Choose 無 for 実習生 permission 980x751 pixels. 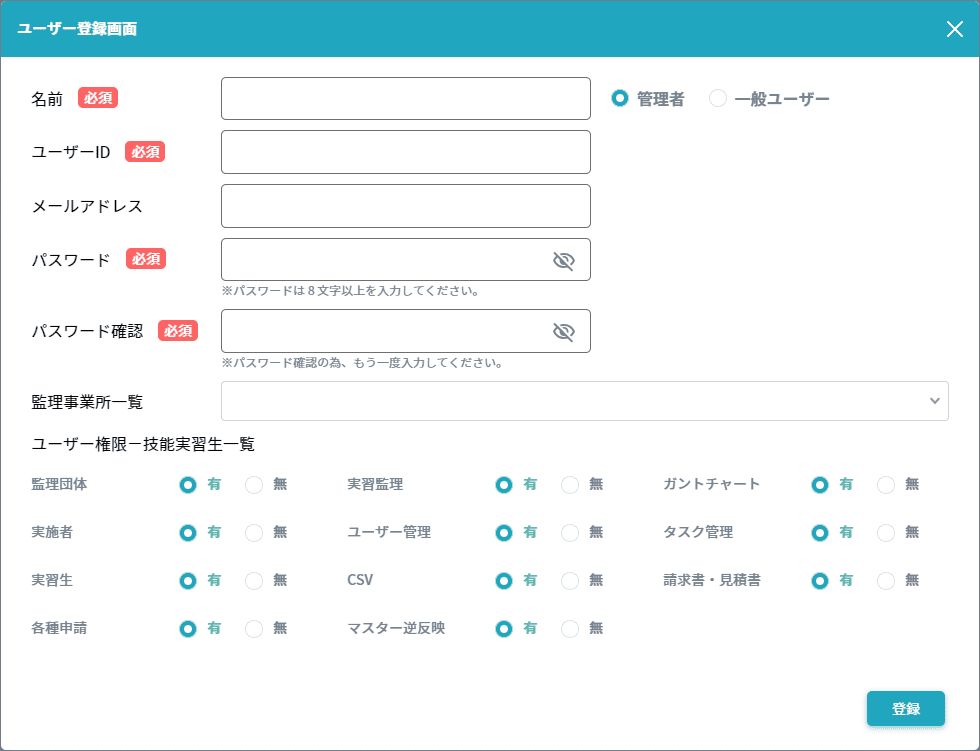pos(254,580)
